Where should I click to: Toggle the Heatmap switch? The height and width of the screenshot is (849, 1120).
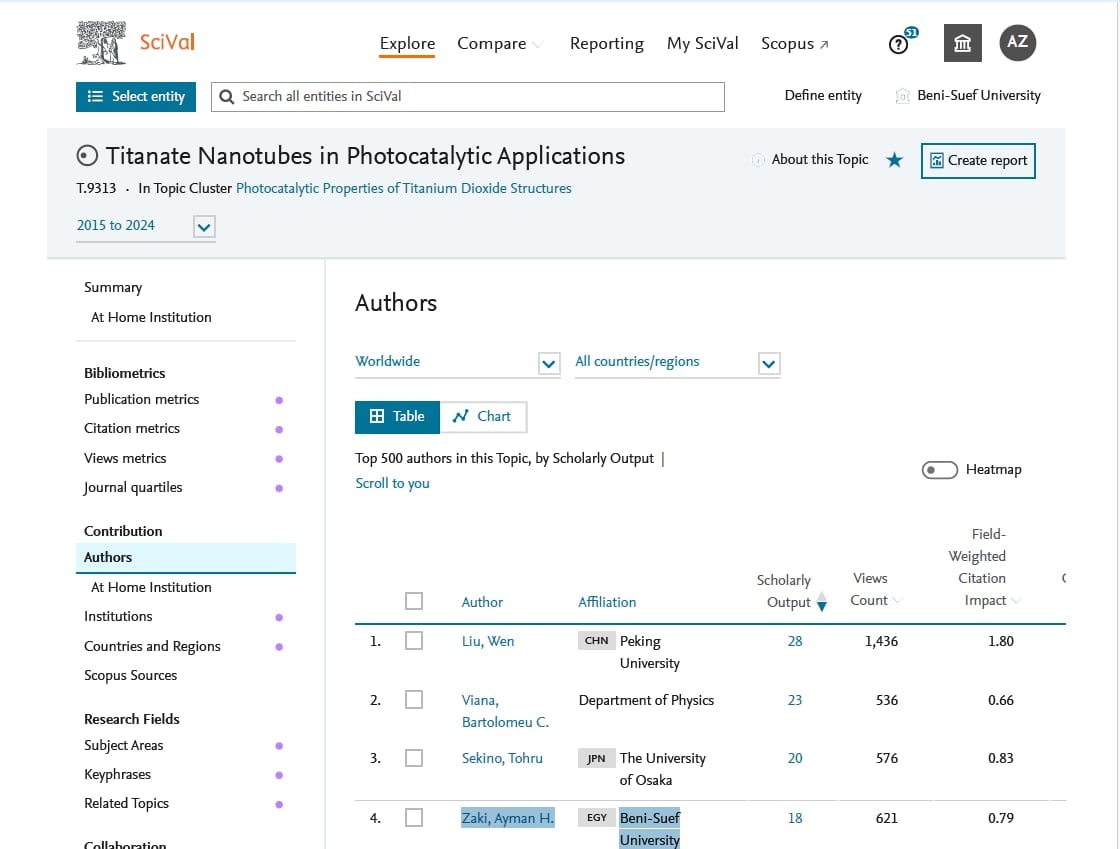(x=939, y=470)
